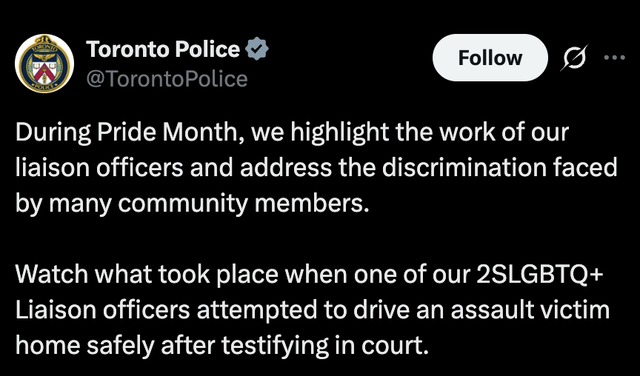Follow the Toronto Police account
Image resolution: width=640 pixels, height=376 pixels.
tap(490, 58)
